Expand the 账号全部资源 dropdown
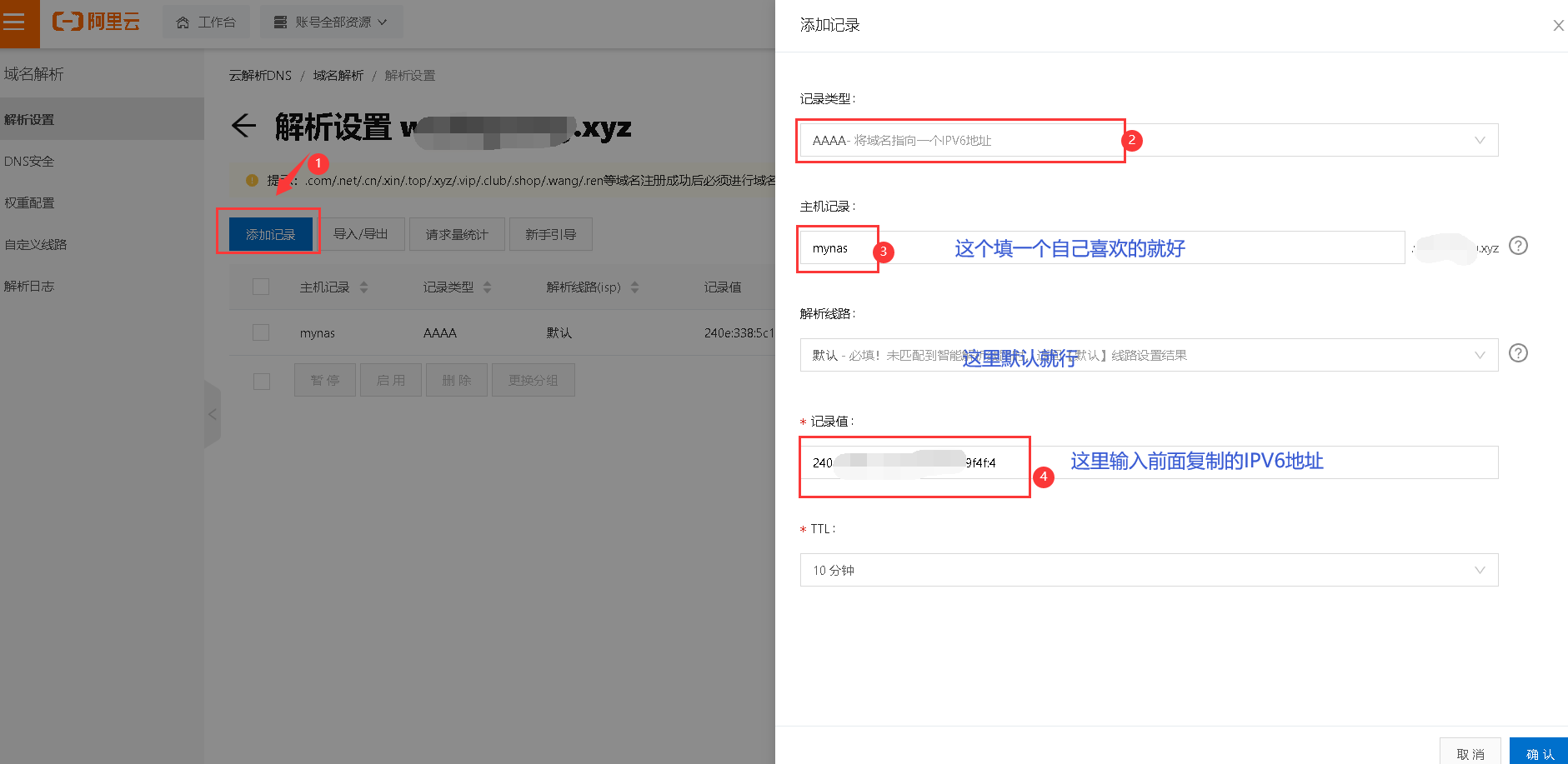This screenshot has height=764, width=1568. point(331,22)
